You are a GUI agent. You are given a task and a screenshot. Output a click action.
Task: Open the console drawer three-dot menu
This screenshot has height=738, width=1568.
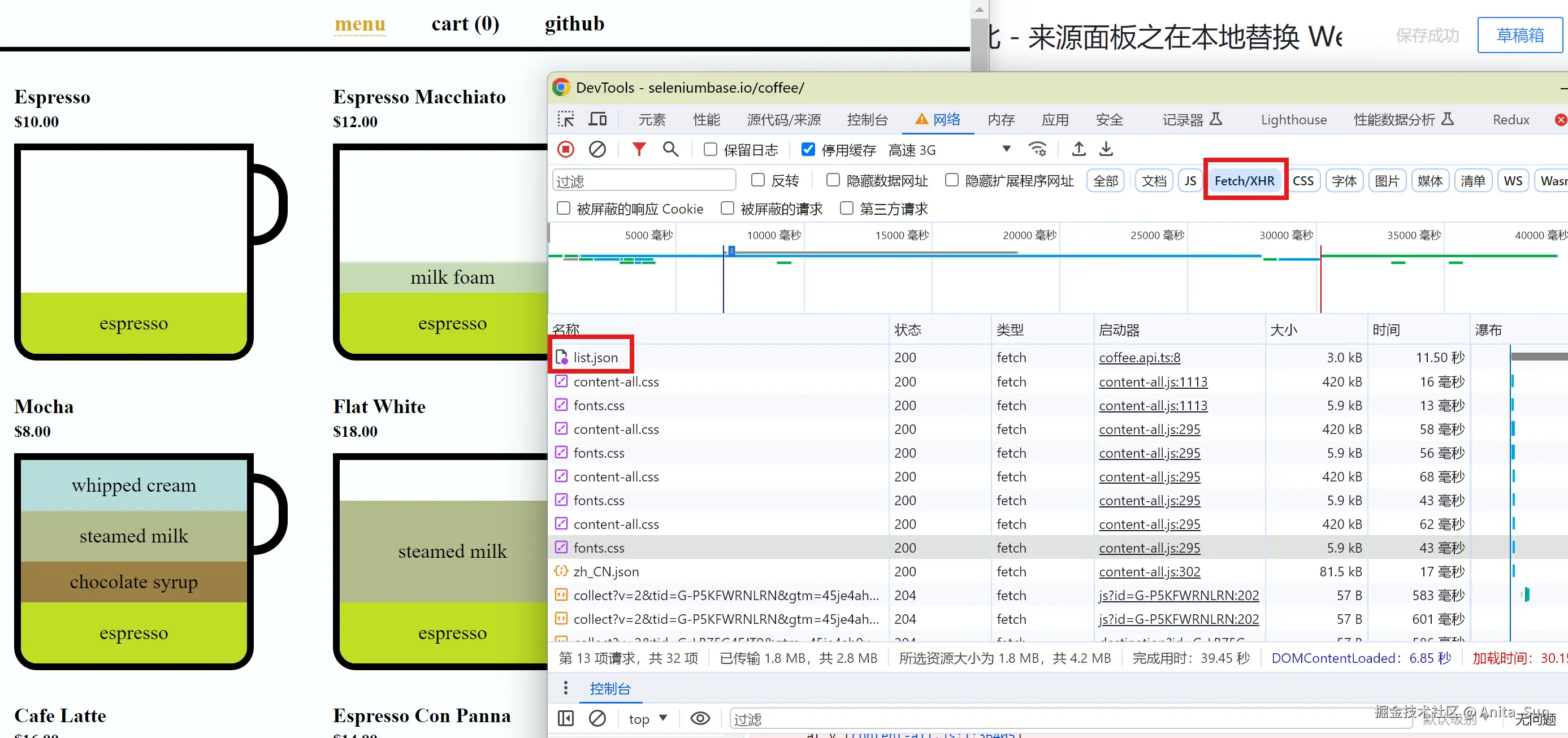pyautogui.click(x=565, y=688)
